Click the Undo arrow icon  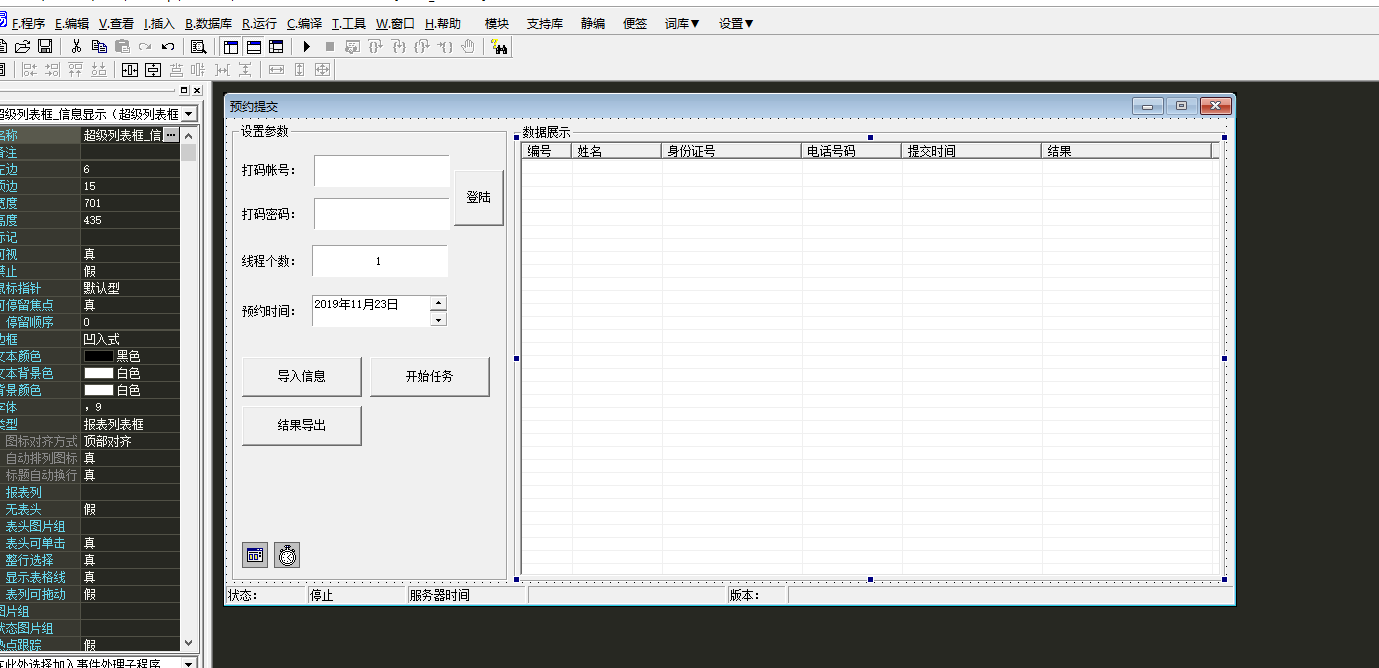[x=168, y=46]
